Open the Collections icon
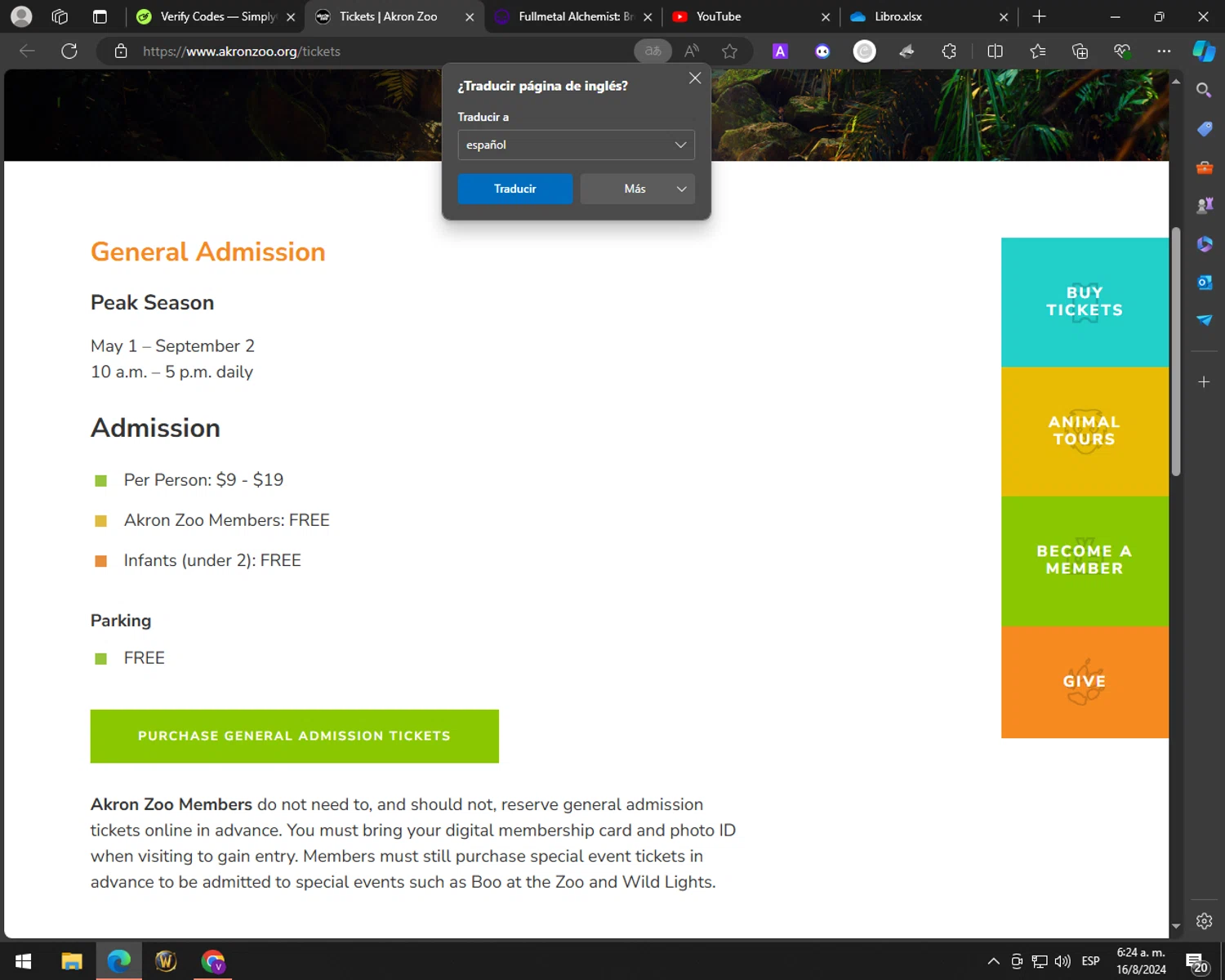Viewport: 1225px width, 980px height. [x=1080, y=51]
